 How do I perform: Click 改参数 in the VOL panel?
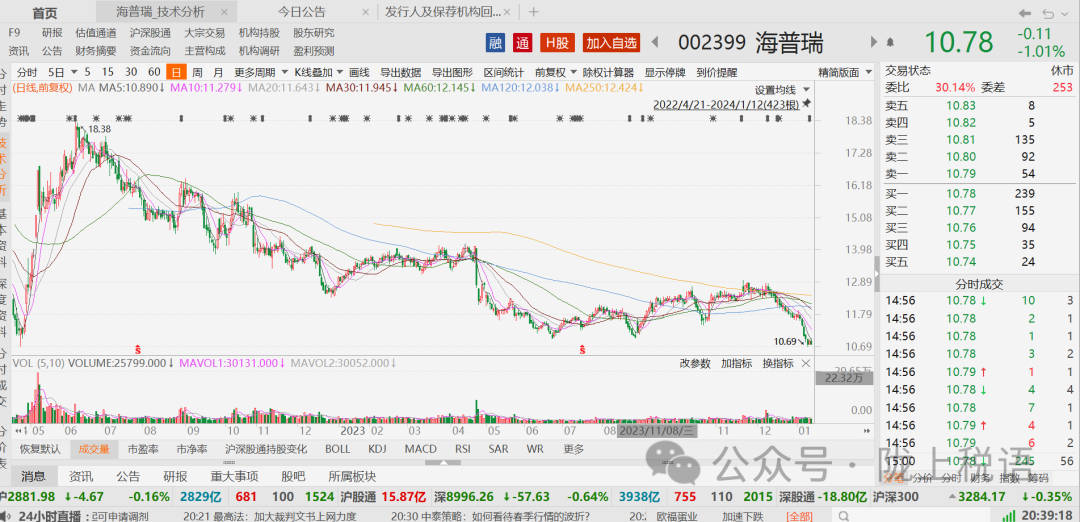coord(695,364)
